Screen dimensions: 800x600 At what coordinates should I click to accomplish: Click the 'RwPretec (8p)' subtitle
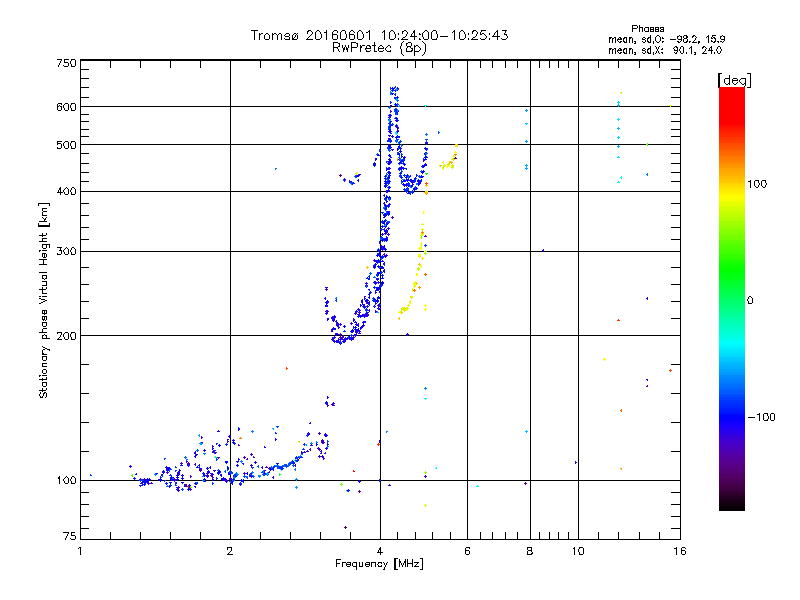(380, 48)
